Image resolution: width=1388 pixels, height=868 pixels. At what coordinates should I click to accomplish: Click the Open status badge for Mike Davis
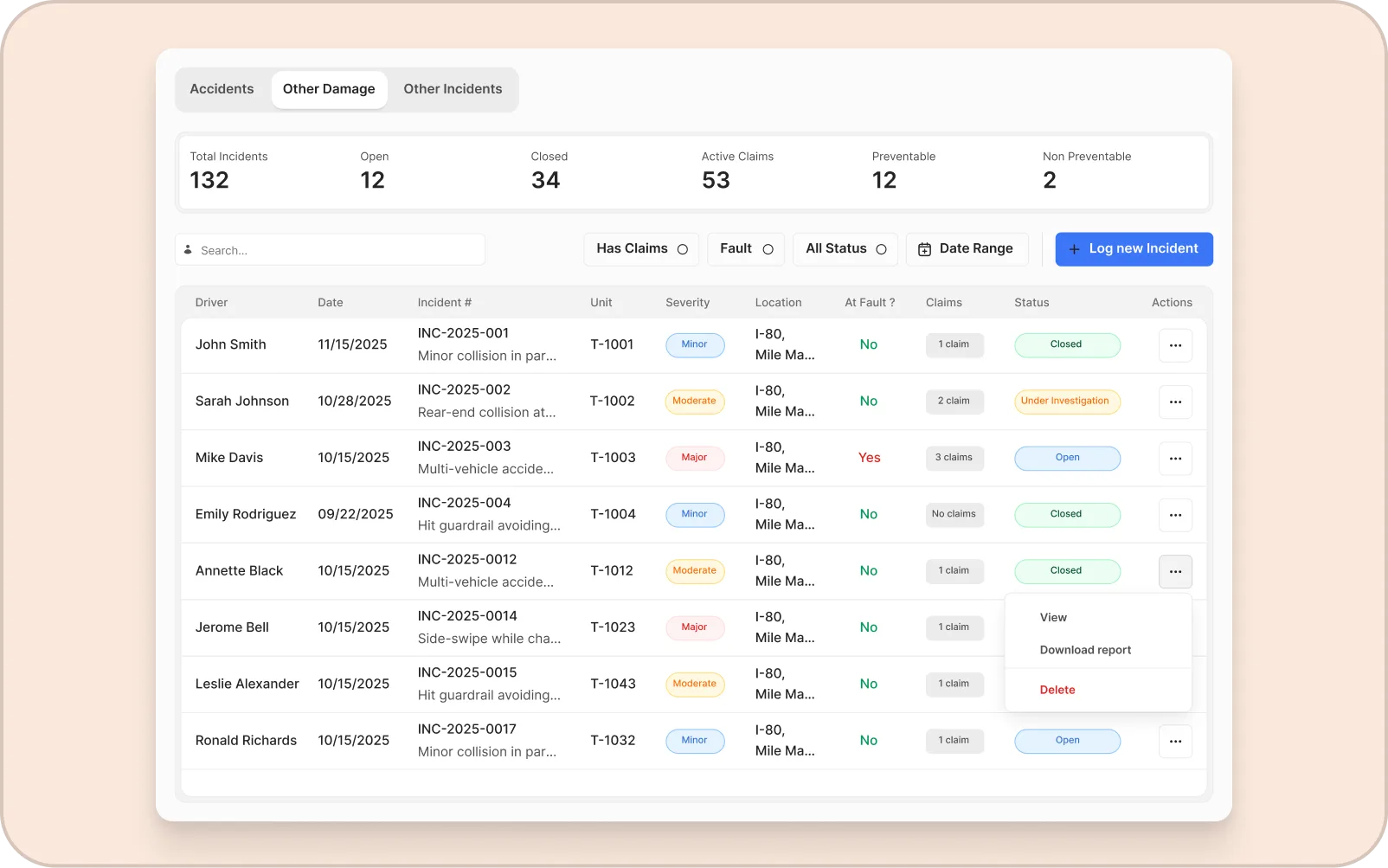point(1067,458)
